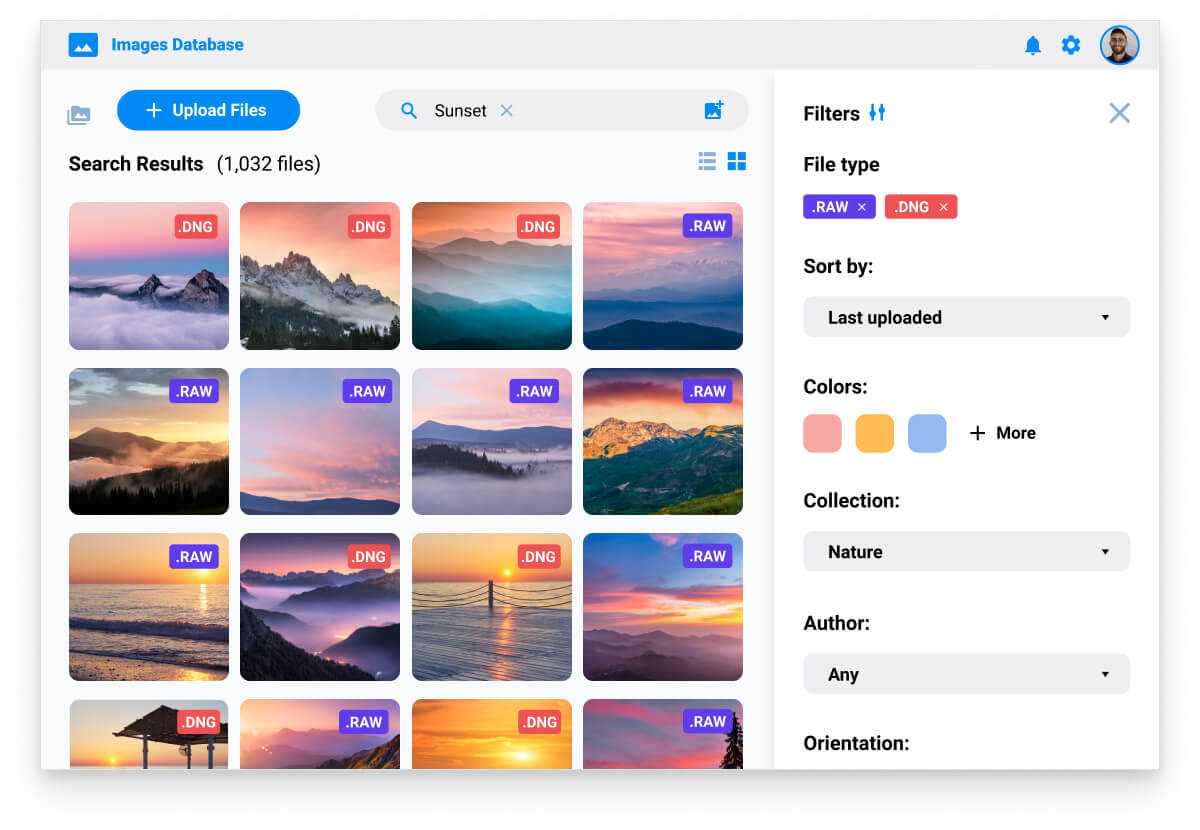
Task: Remove the .RAW file type filter
Action: (x=862, y=207)
